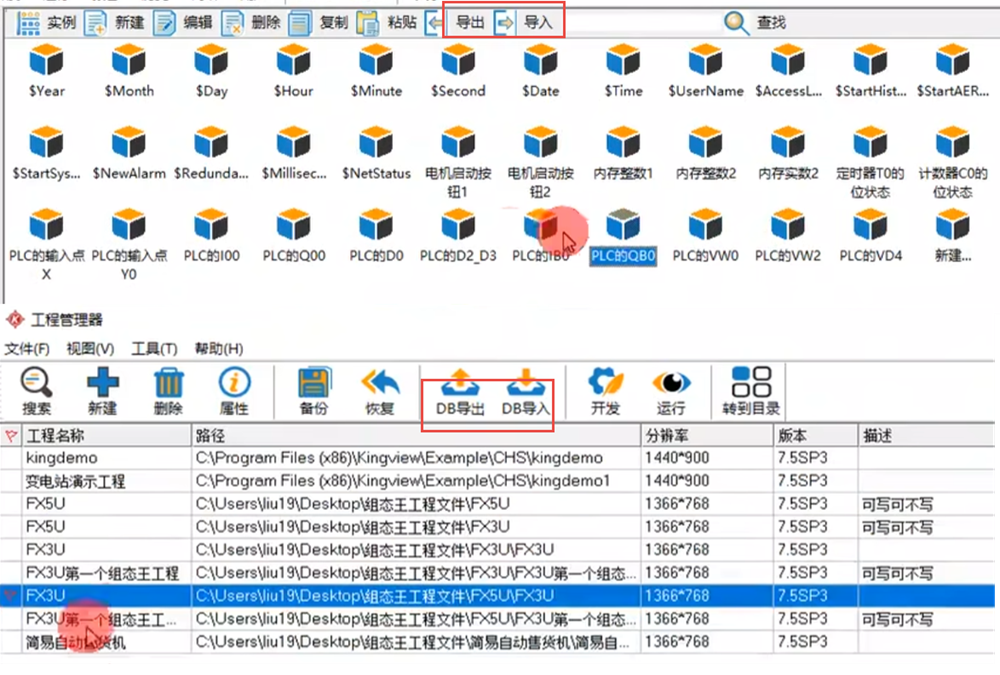This screenshot has height=675, width=1000.
Task: Open the 文件(F) menu
Action: coord(27,349)
